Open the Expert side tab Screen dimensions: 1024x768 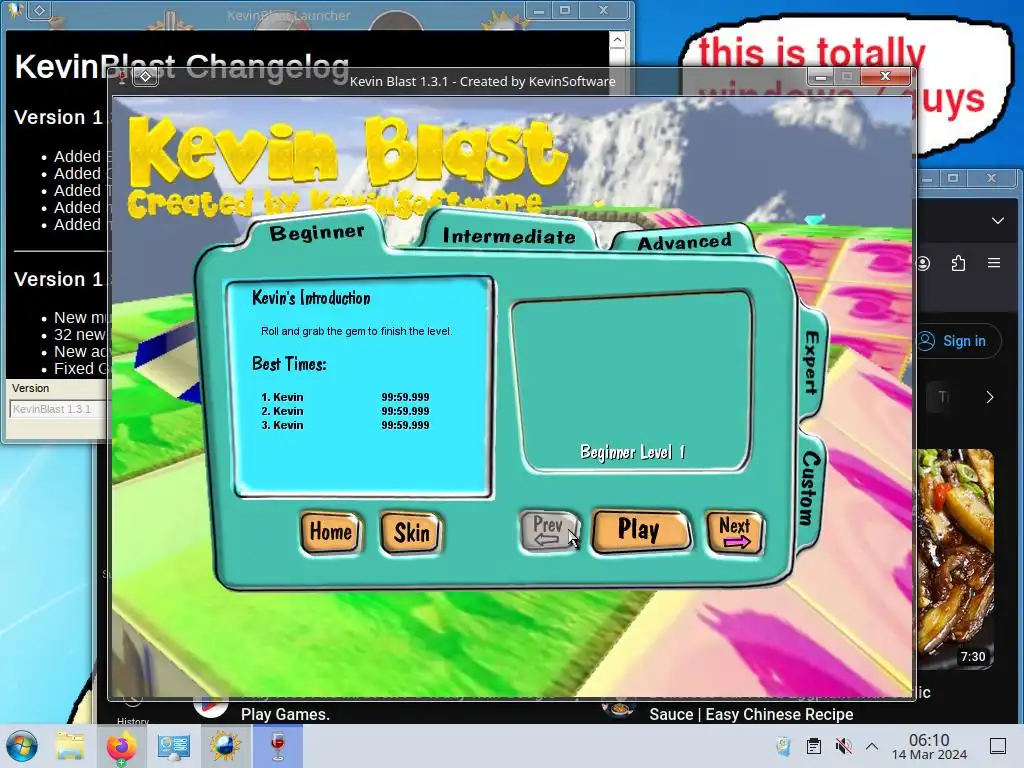tap(812, 362)
